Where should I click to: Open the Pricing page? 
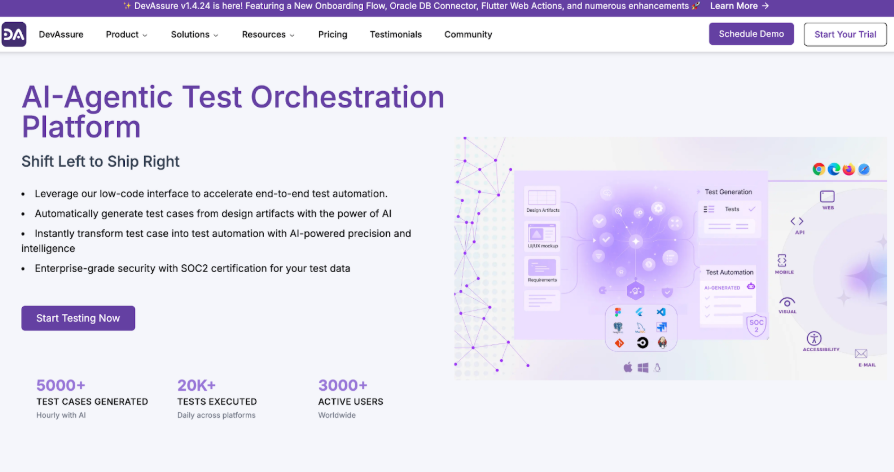(x=332, y=34)
